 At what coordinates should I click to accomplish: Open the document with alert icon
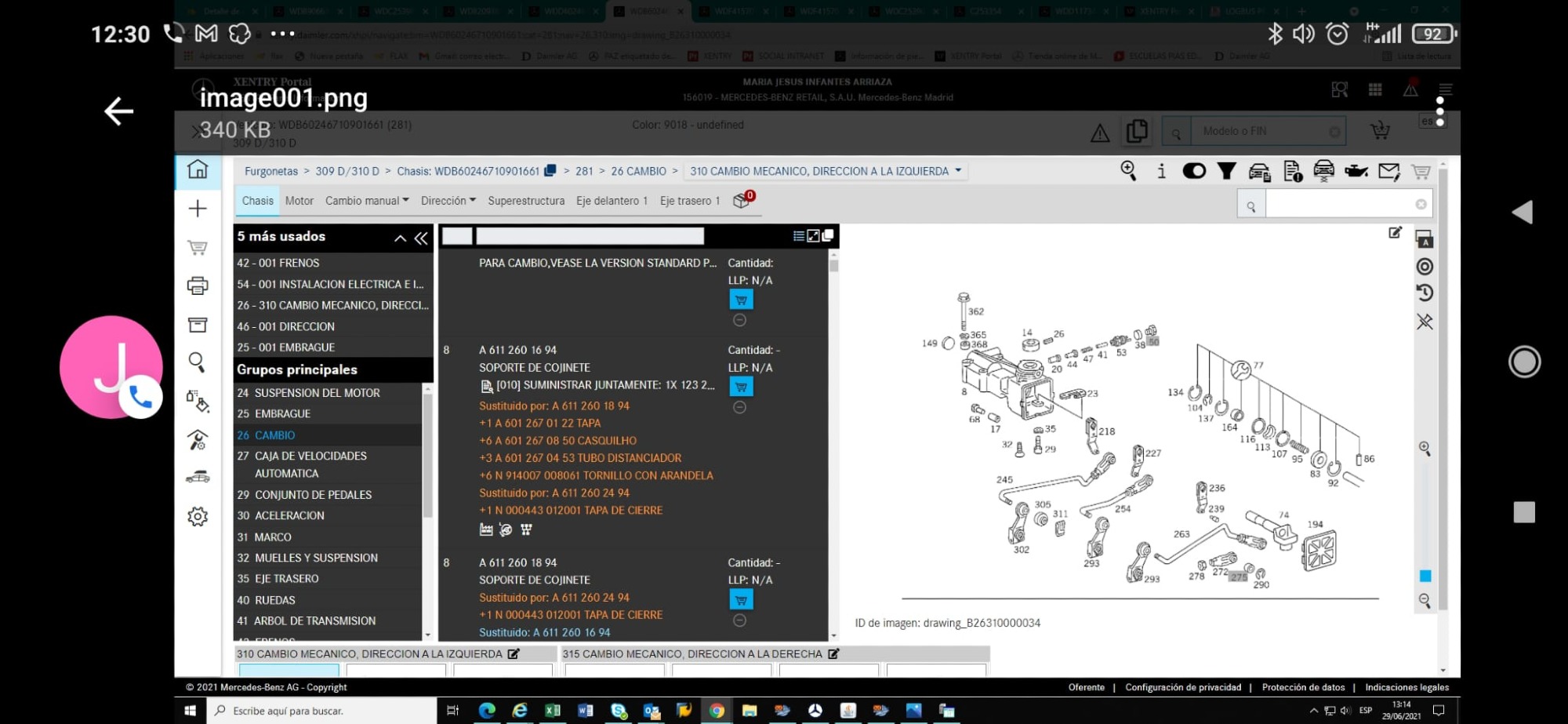coord(1293,171)
